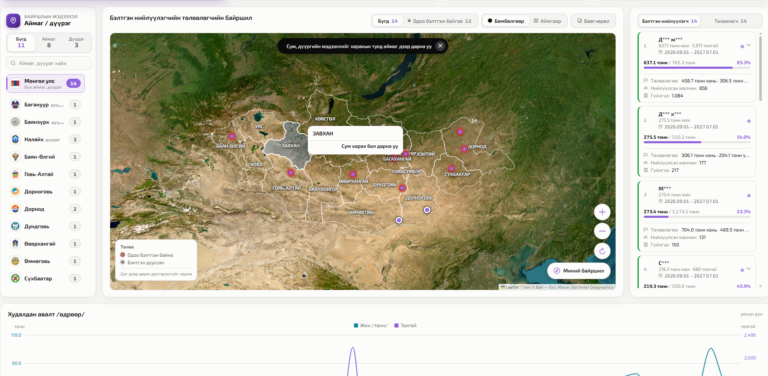This screenshot has height=376, width=768.
Task: Expand the first supplier card chevron
Action: (748, 45)
